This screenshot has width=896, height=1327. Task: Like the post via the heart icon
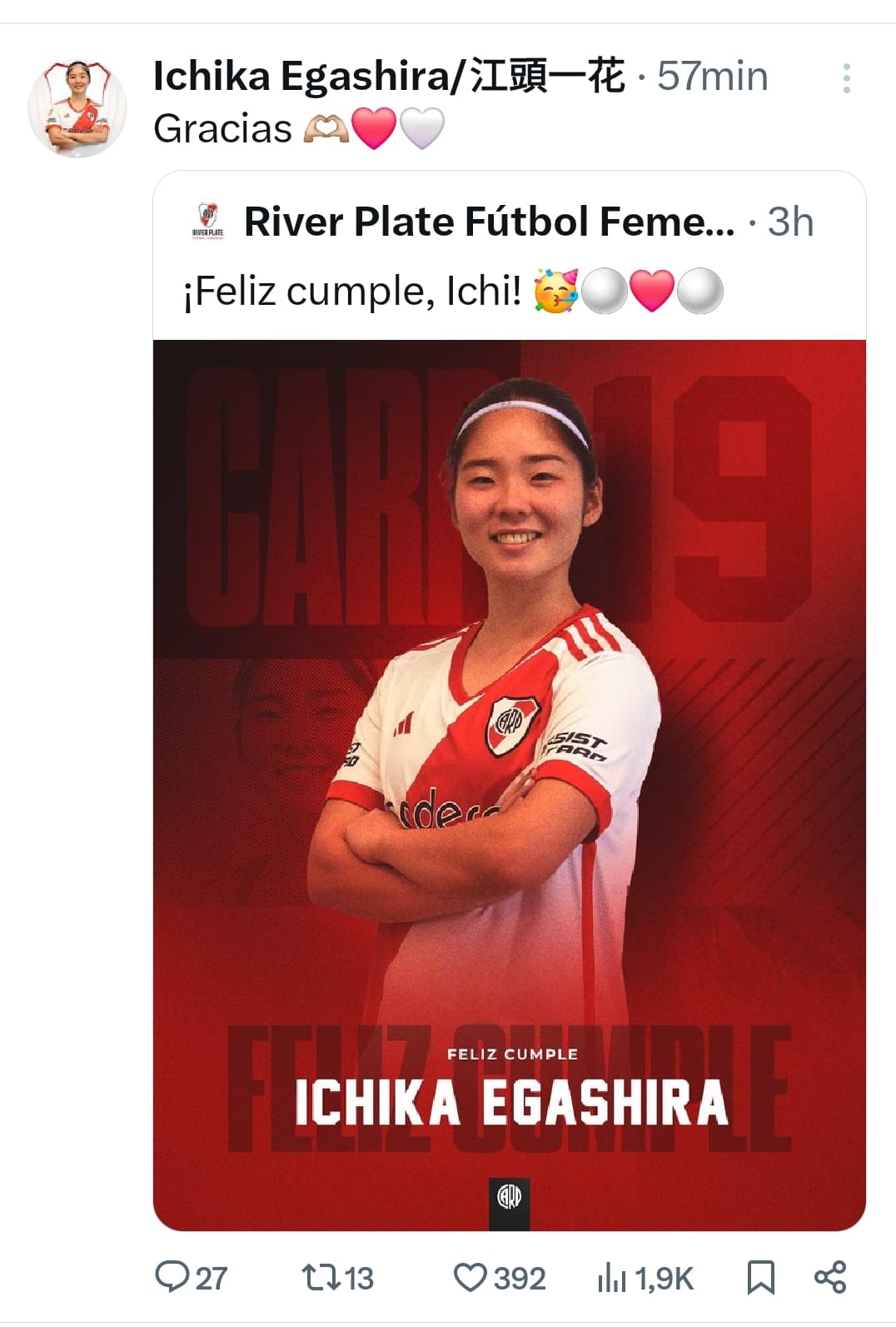coord(470,1278)
